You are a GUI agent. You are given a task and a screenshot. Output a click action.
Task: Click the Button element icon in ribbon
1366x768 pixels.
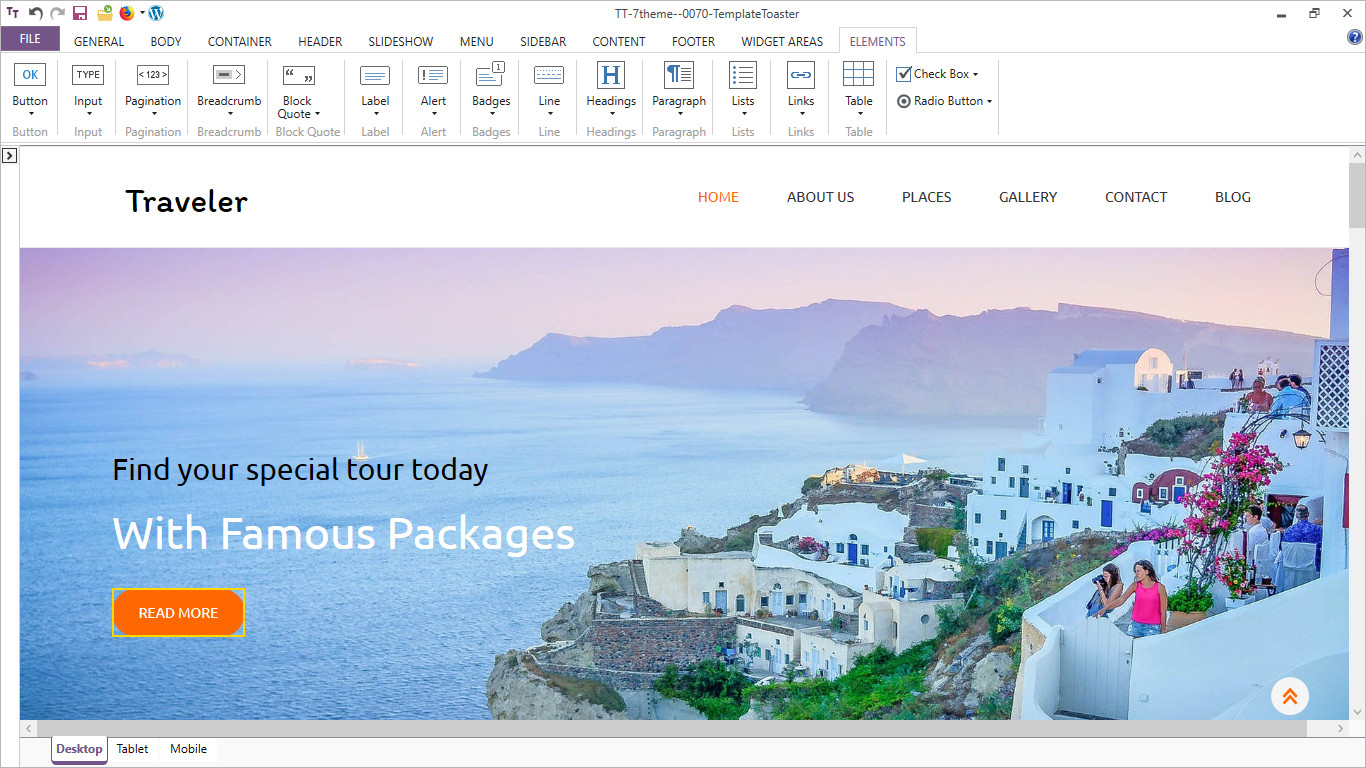[x=30, y=75]
